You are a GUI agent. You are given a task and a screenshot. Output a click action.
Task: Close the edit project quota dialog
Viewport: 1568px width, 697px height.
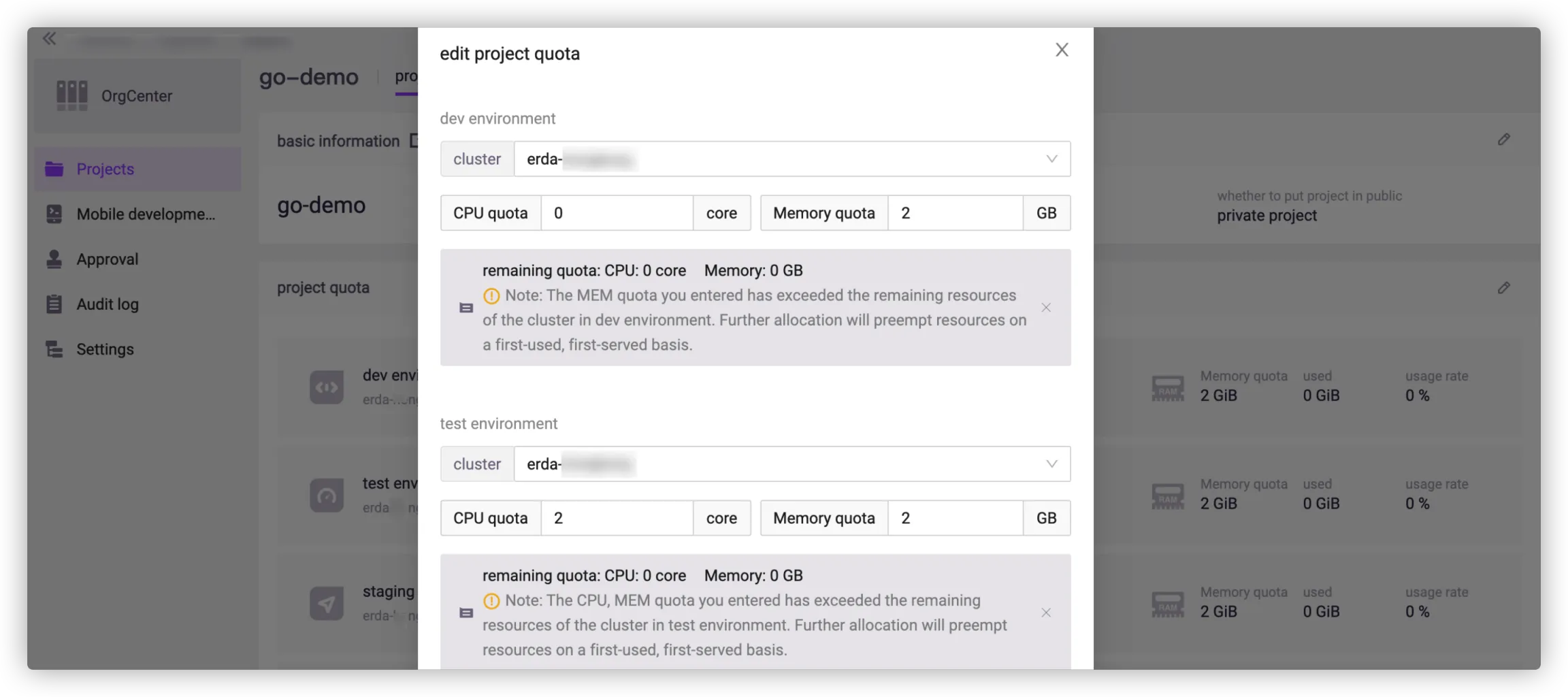[x=1062, y=50]
